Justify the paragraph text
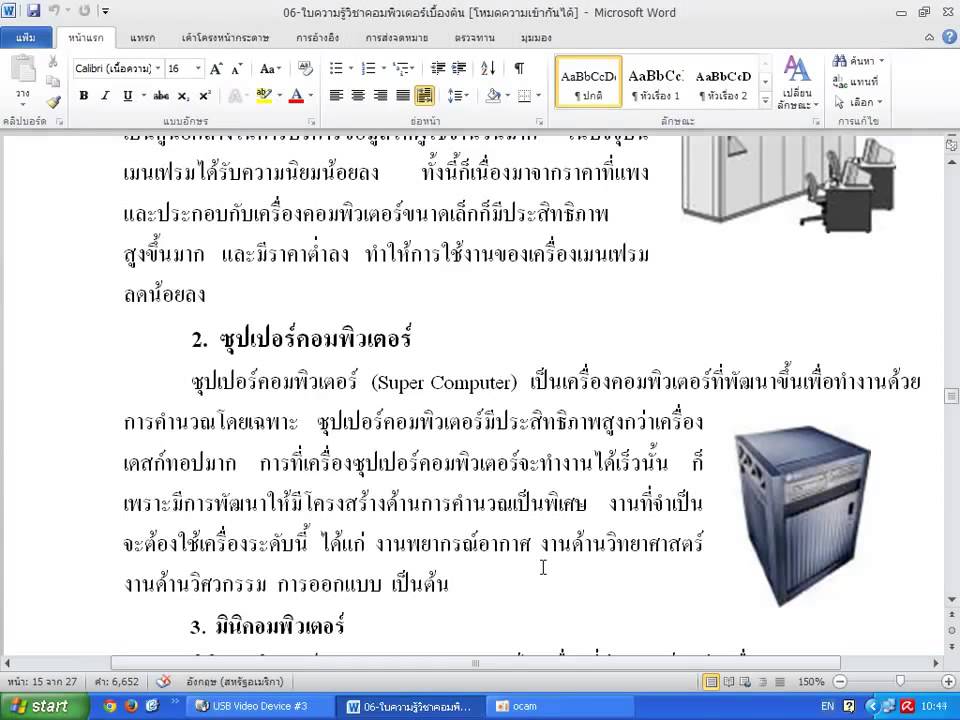 pyautogui.click(x=402, y=96)
